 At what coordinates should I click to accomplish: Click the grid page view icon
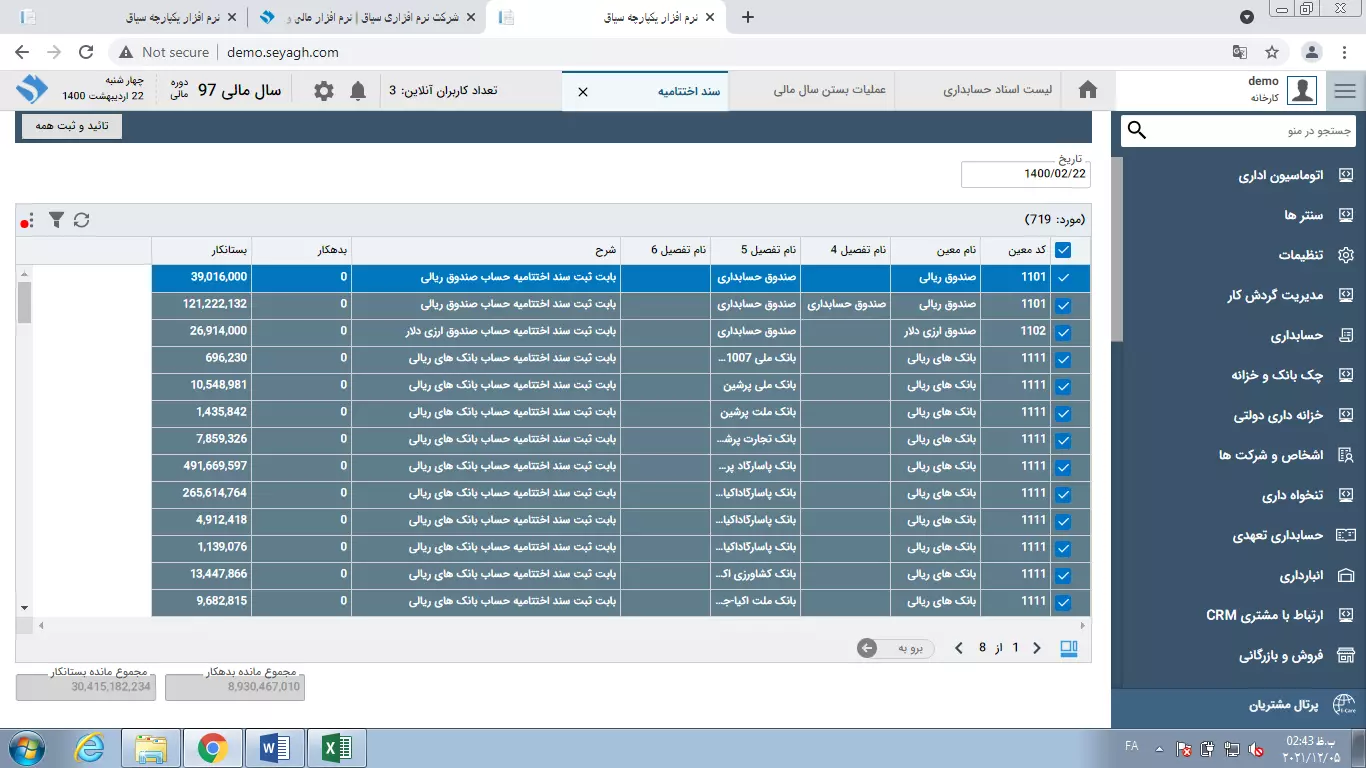click(1068, 648)
